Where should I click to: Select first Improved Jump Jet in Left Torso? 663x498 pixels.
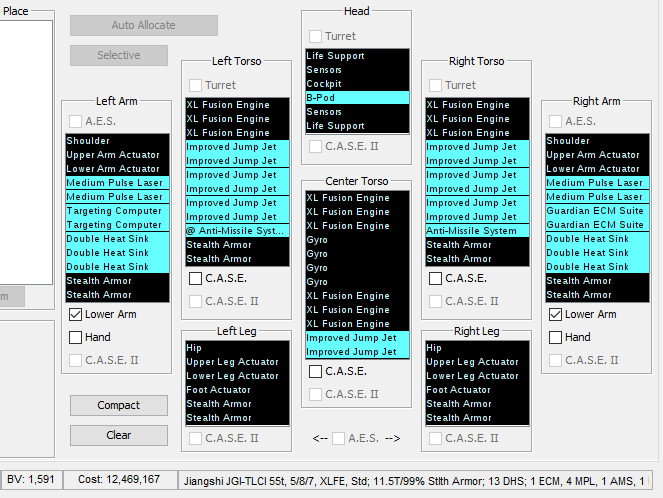tap(237, 147)
